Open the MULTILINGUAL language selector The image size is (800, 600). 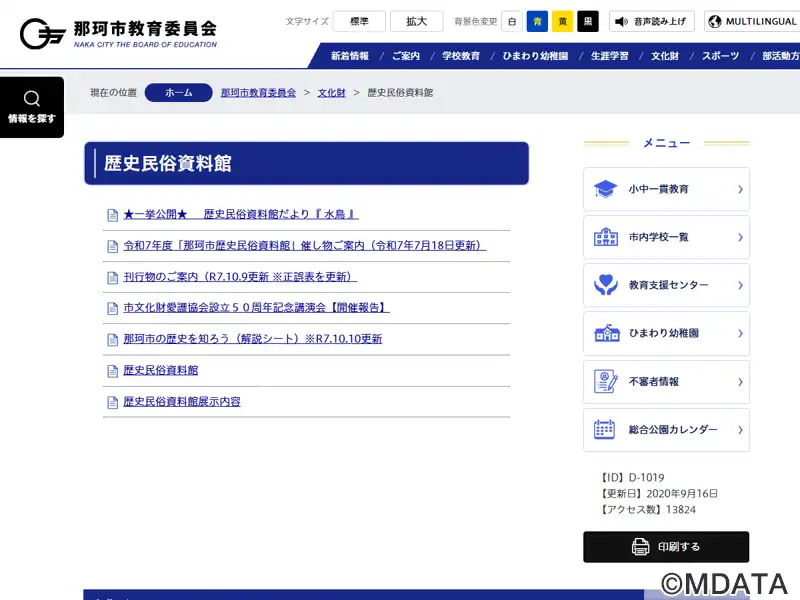tap(752, 21)
